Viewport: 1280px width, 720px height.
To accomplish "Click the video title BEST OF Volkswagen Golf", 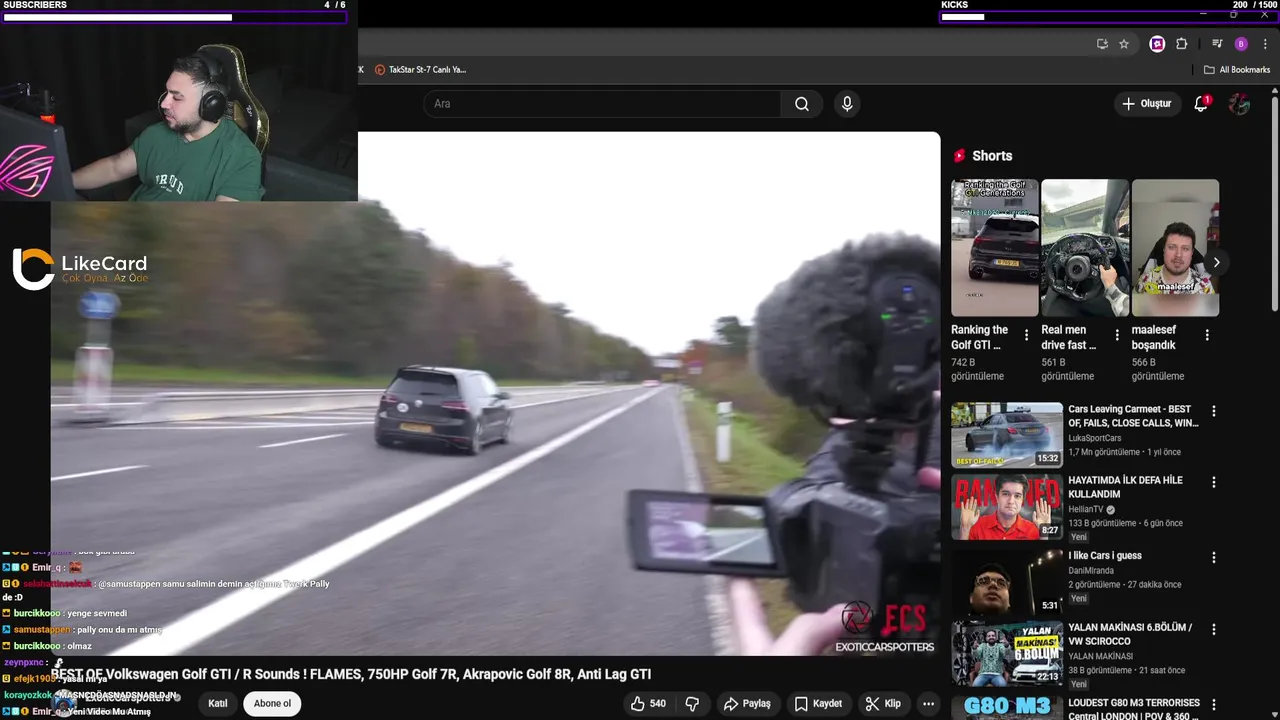I will pos(351,675).
